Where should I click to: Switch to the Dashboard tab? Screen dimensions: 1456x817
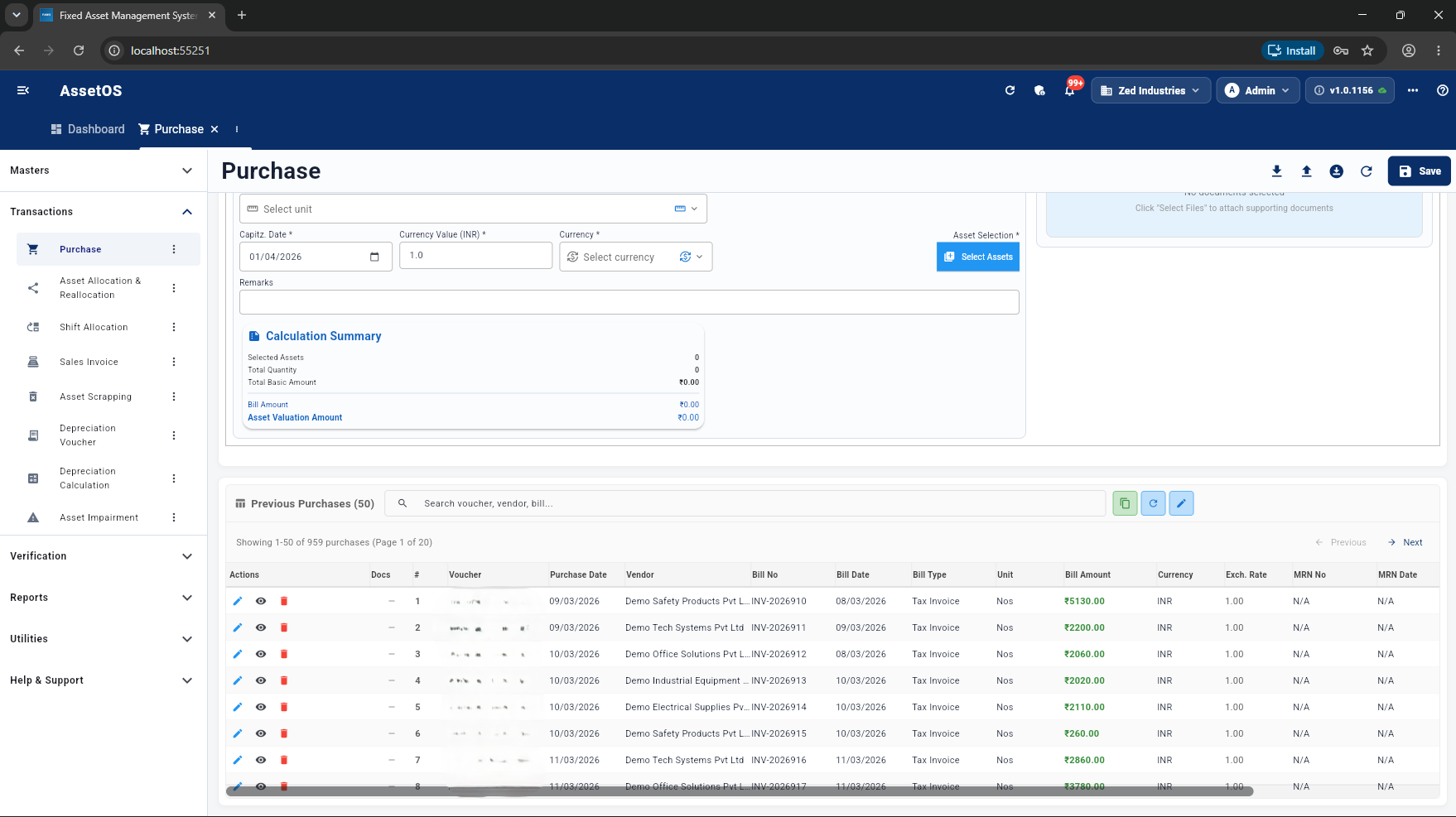coord(88,129)
